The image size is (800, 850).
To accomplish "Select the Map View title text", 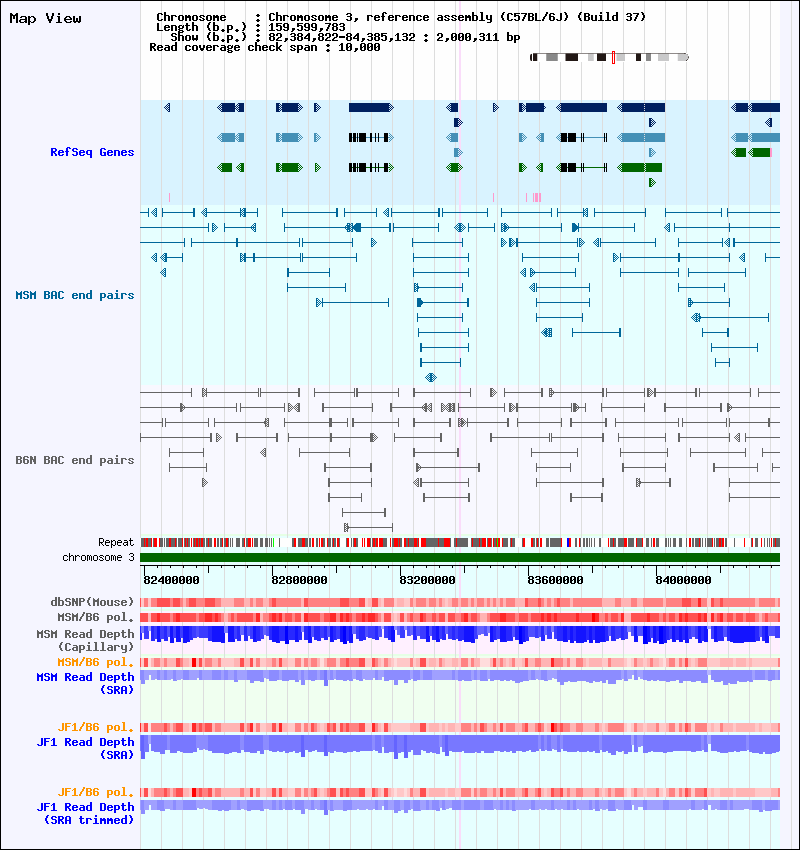I will 46,18.
